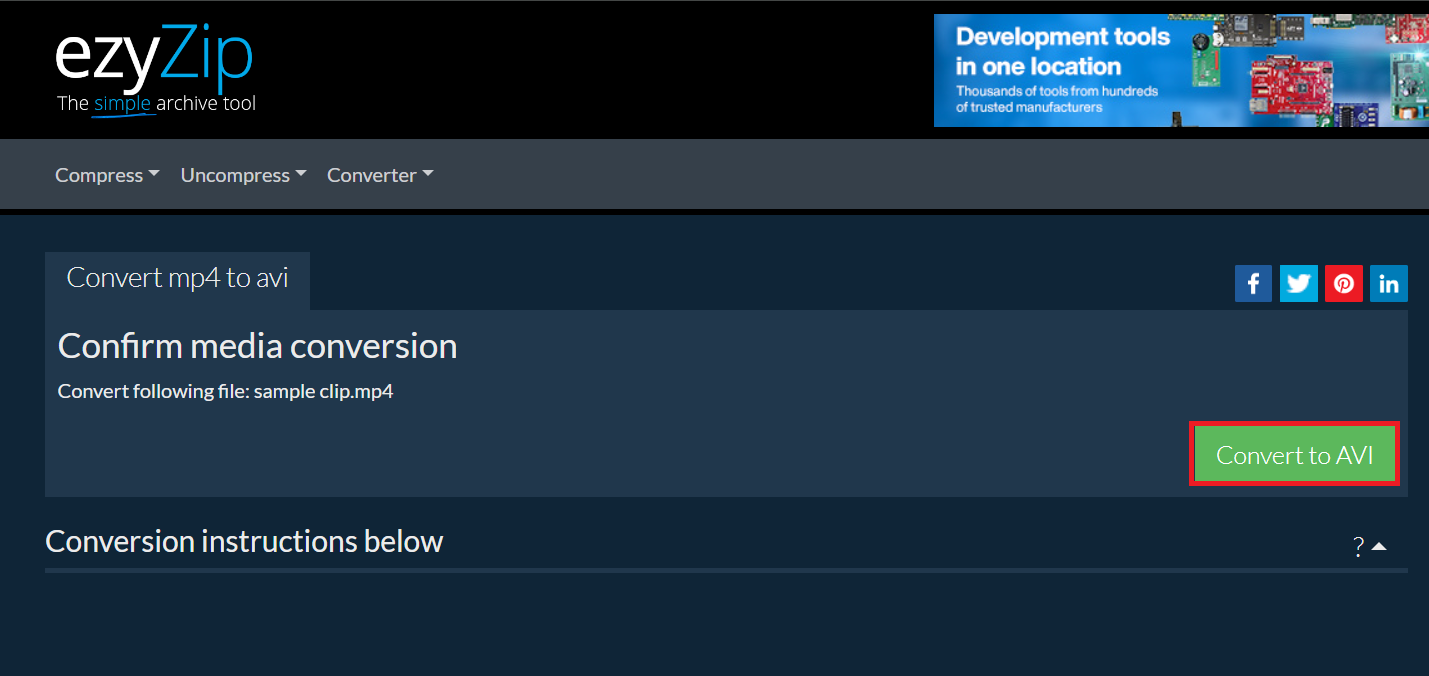Click the Conversion instructions below heading
This screenshot has width=1429, height=676.
243,541
